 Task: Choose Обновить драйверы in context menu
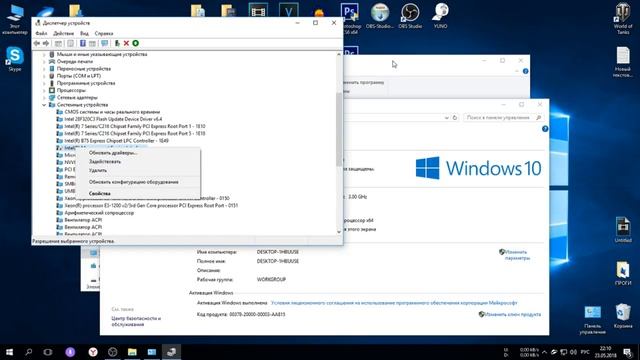(x=138, y=153)
